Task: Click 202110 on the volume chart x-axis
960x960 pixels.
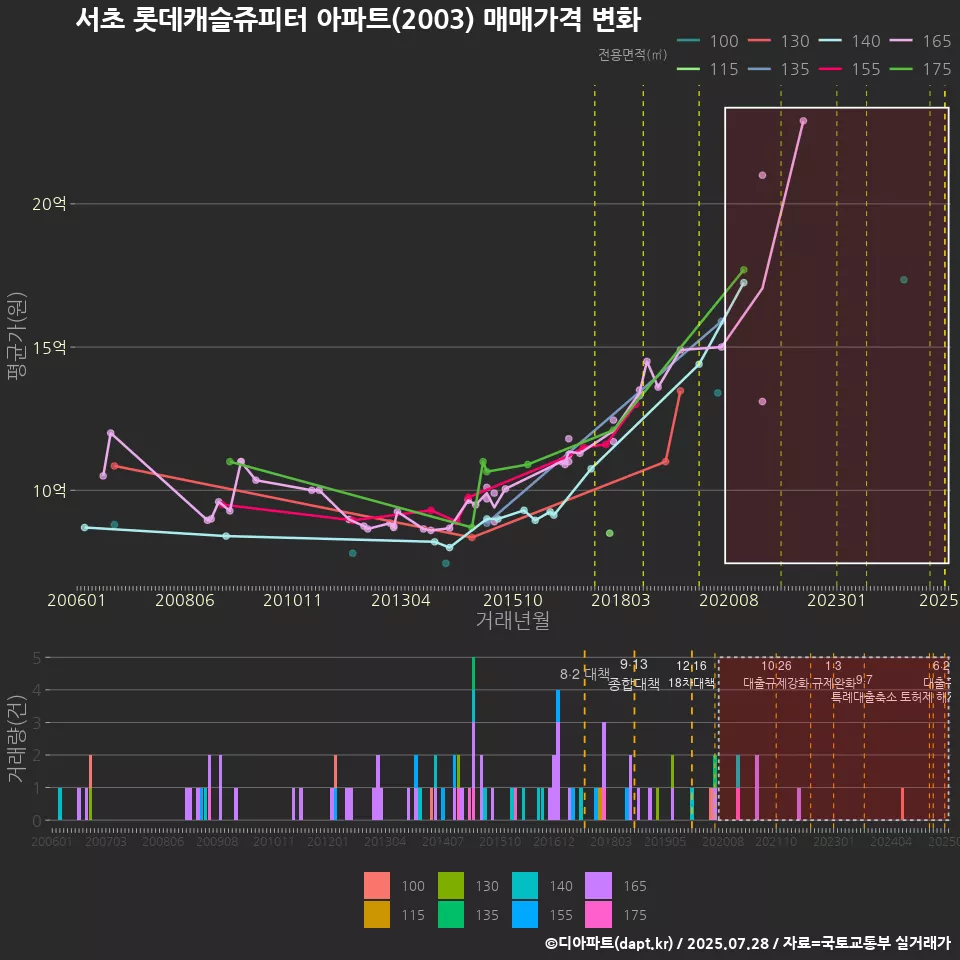Action: pos(776,841)
